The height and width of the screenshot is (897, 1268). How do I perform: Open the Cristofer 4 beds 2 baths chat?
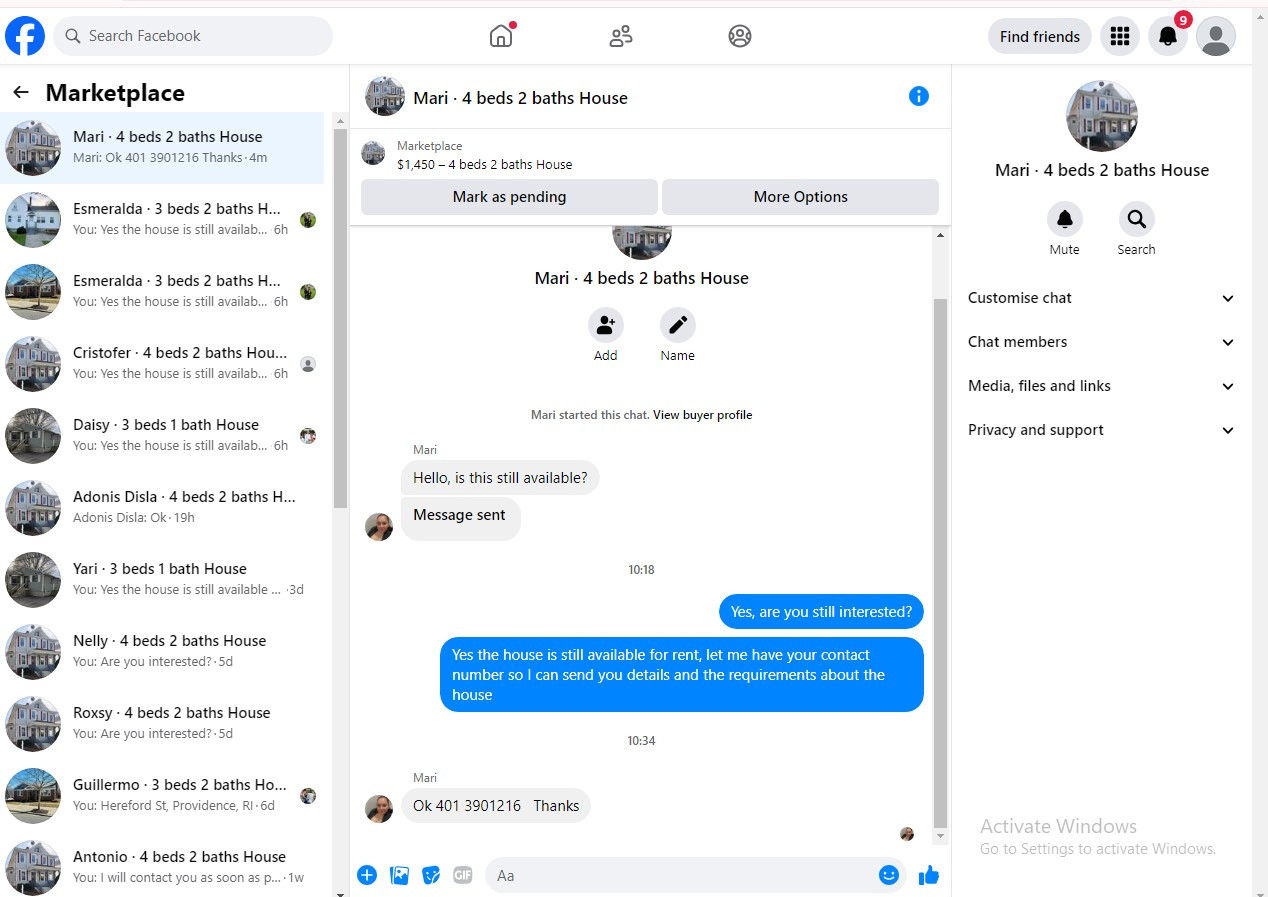pyautogui.click(x=162, y=364)
